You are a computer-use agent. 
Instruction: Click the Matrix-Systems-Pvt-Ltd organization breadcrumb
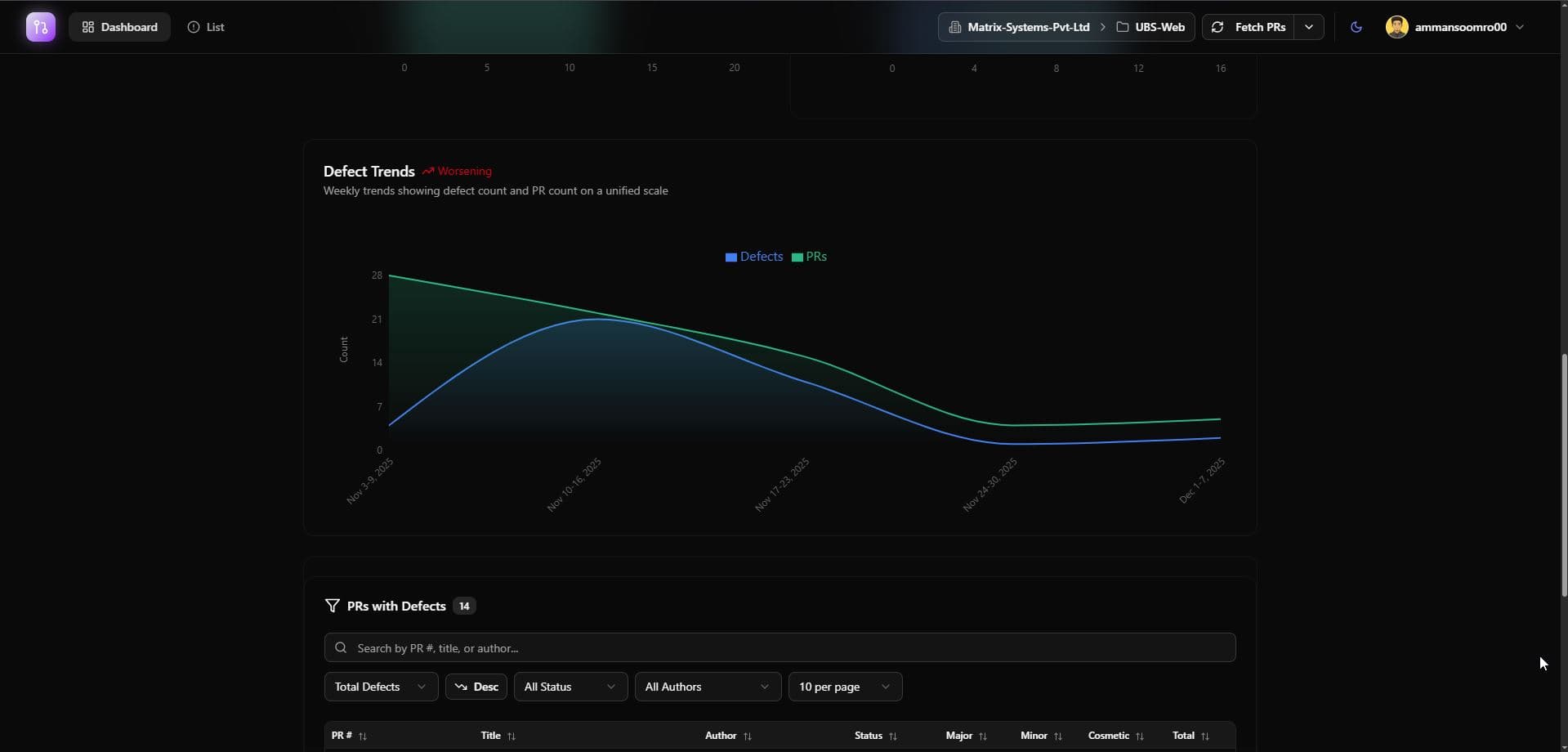(1019, 27)
